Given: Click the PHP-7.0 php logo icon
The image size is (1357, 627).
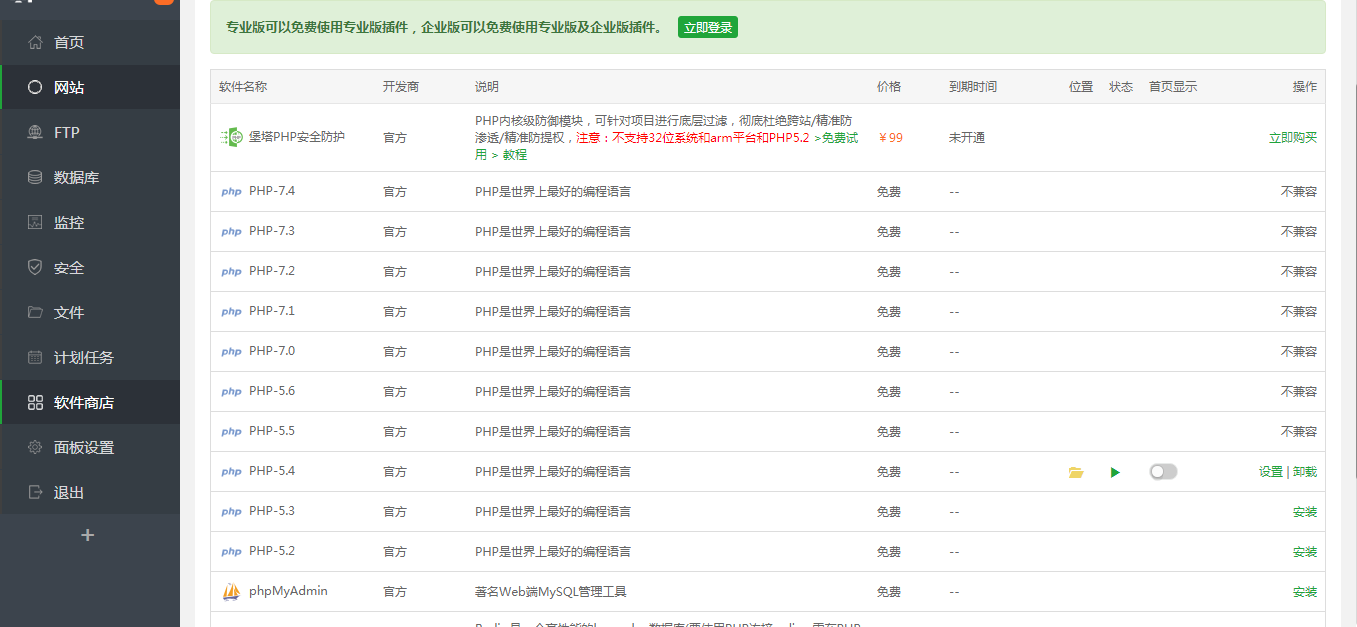Looking at the screenshot, I should tap(231, 352).
